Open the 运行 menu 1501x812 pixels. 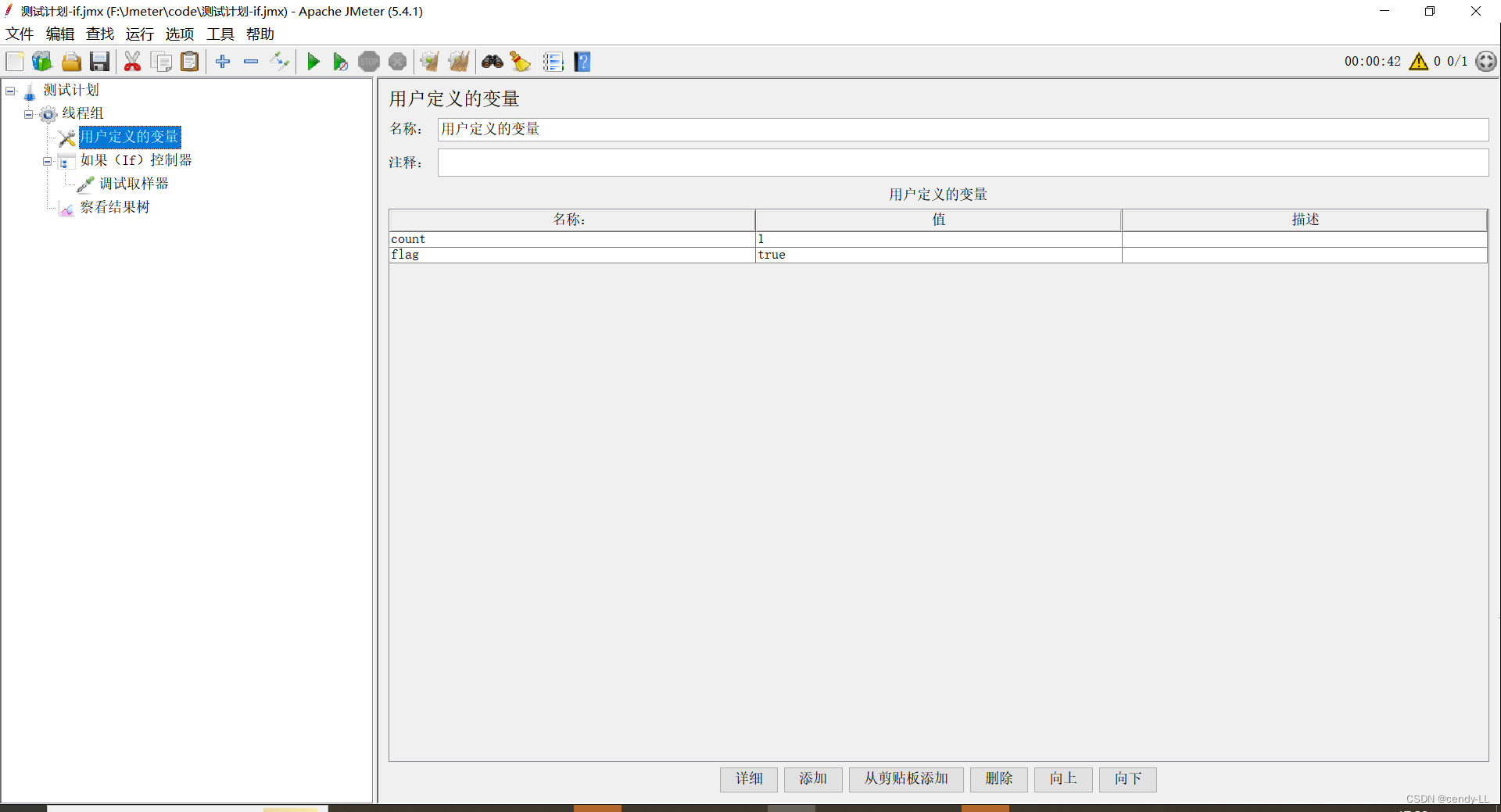pos(140,34)
